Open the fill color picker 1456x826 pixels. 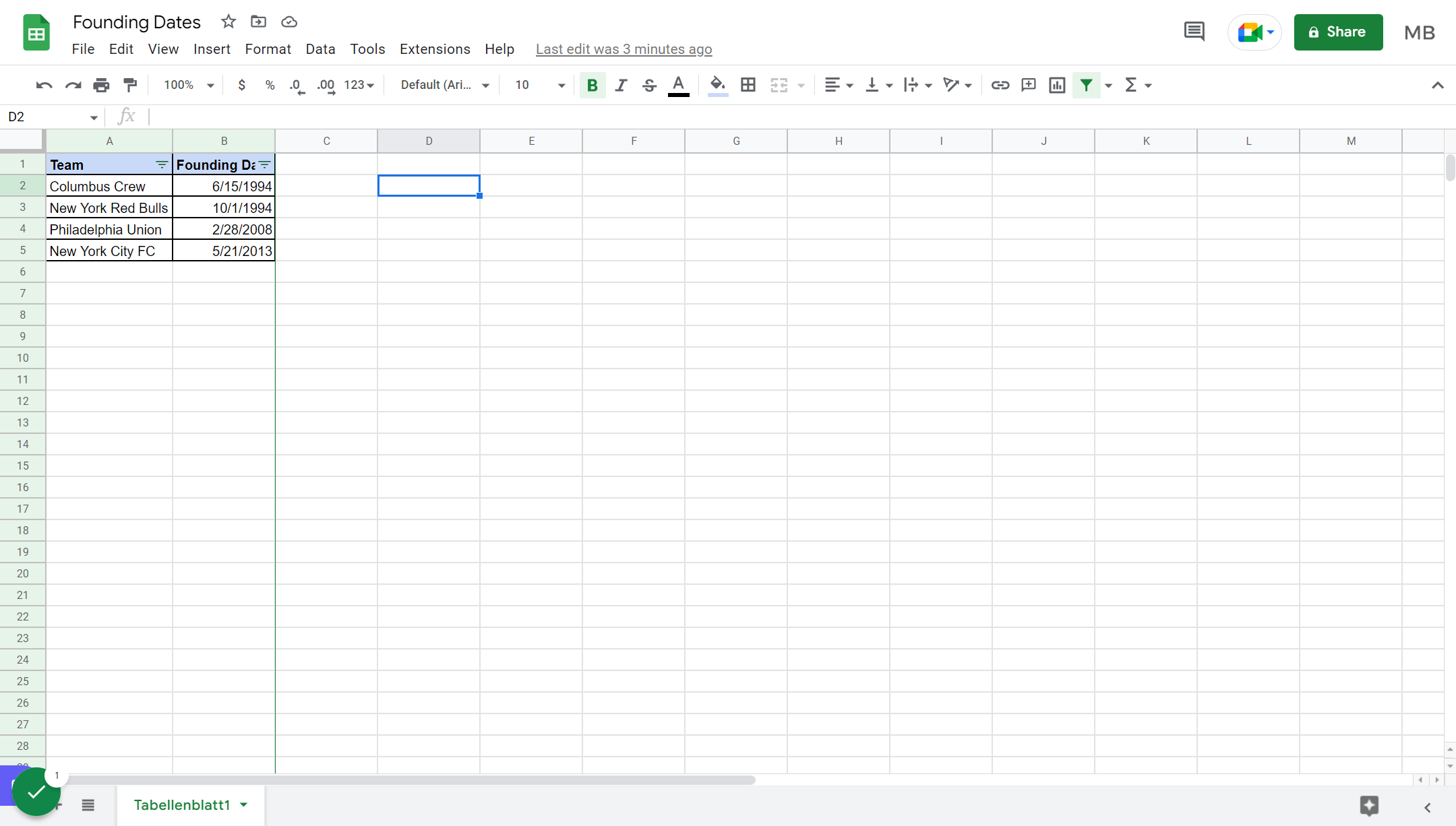point(718,86)
